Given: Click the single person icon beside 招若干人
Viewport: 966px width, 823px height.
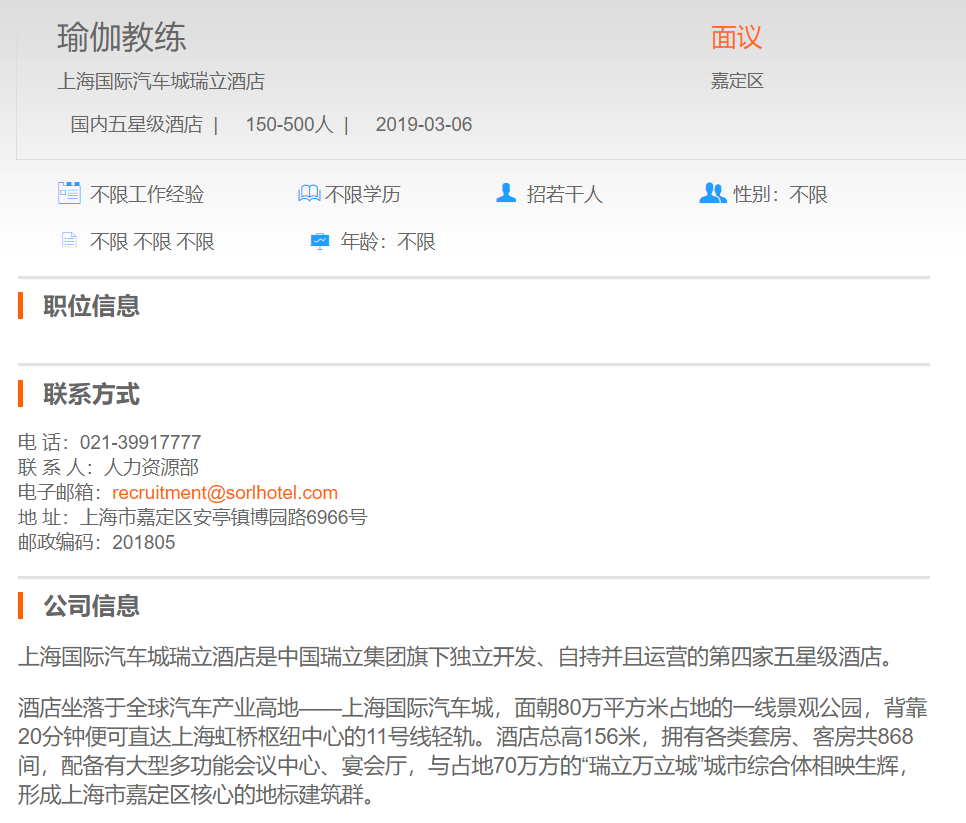Looking at the screenshot, I should [506, 193].
